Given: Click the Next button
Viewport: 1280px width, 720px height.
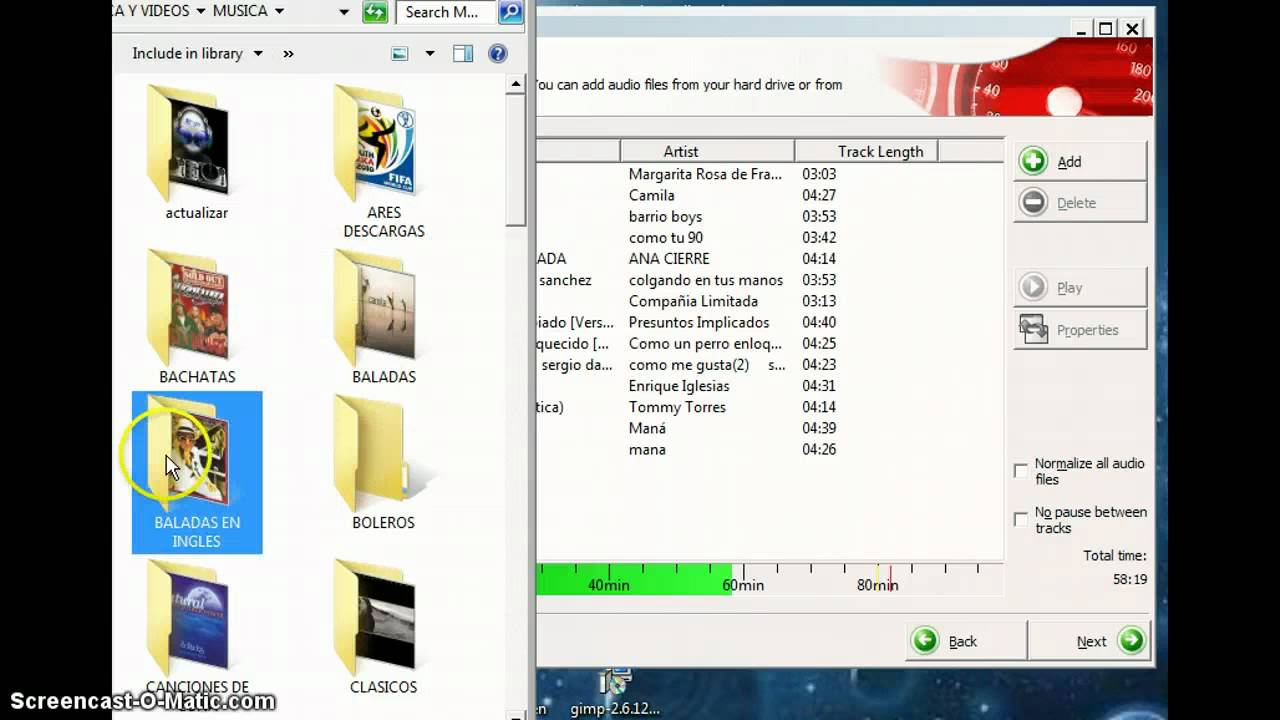Looking at the screenshot, I should click(x=1088, y=641).
